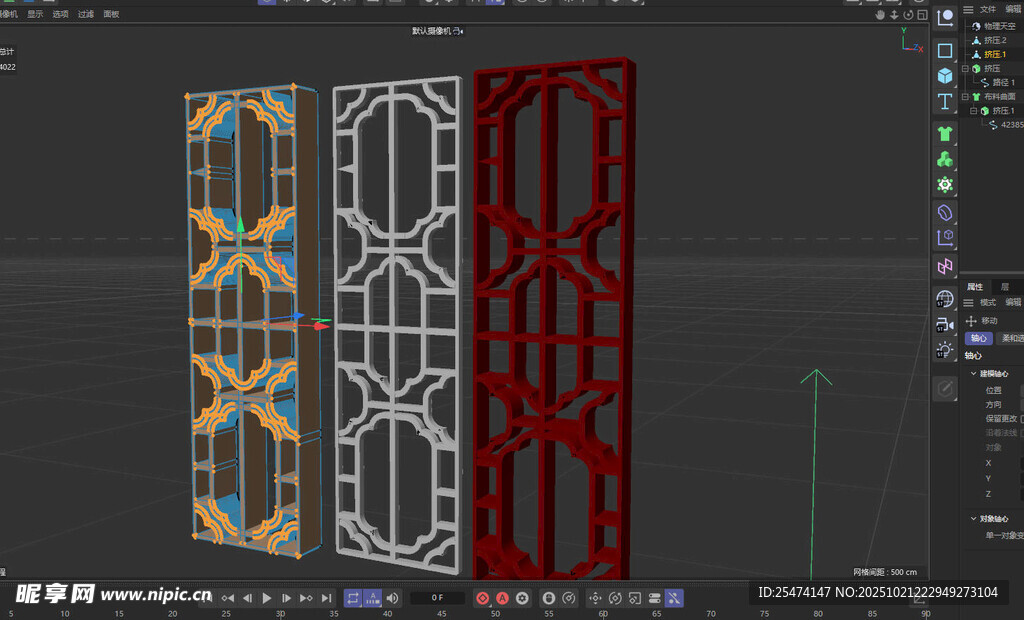Enable the 保留更改 checkbox
The height and width of the screenshot is (620, 1024).
pos(1021,418)
